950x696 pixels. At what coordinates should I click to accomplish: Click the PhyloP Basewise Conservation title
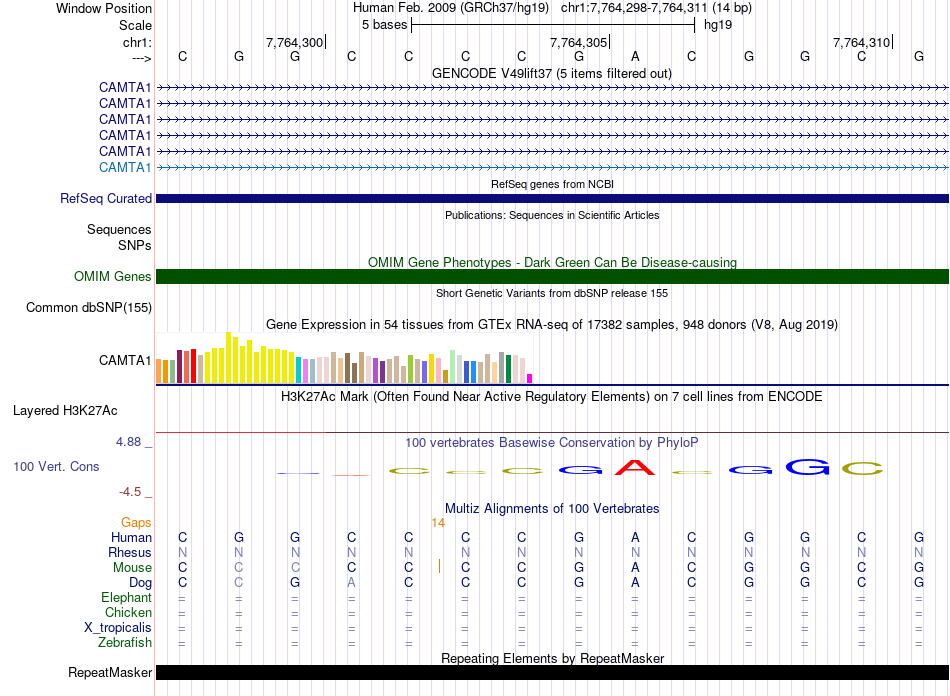pos(552,443)
